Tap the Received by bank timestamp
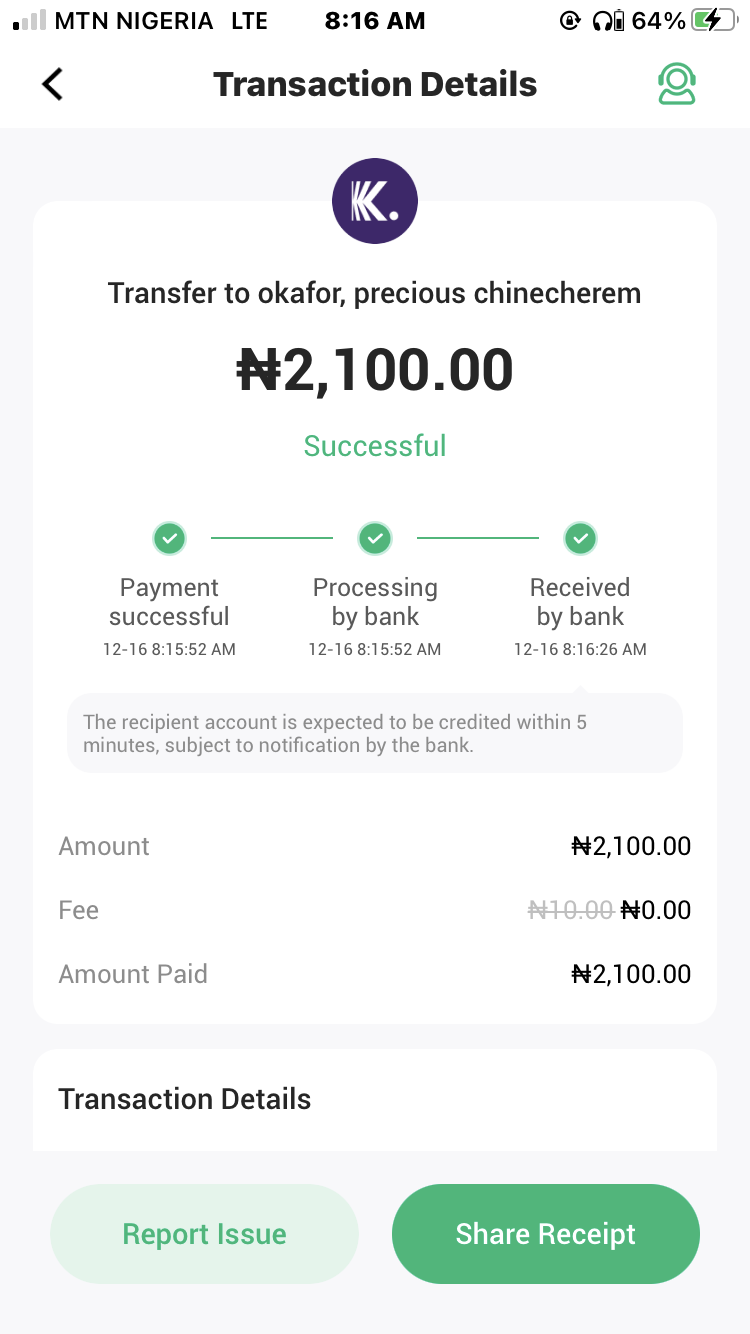Screen dimensions: 750x1334 pos(580,650)
